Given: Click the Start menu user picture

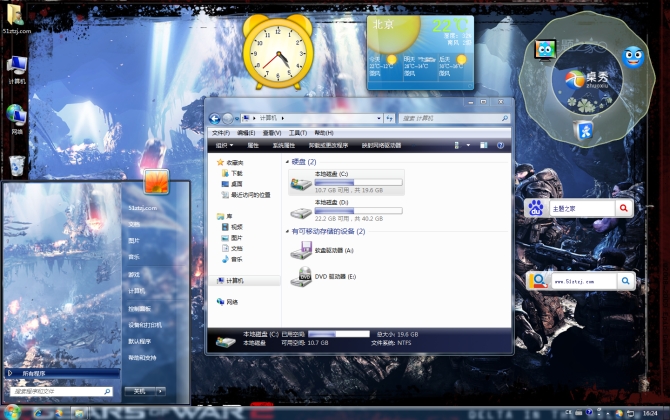Looking at the screenshot, I should (156, 182).
